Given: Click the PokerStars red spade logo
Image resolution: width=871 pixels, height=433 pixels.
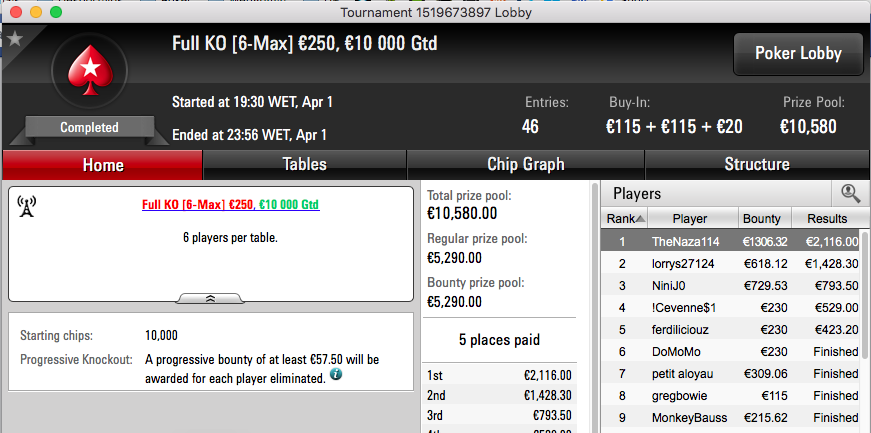Looking at the screenshot, I should pyautogui.click(x=91, y=71).
